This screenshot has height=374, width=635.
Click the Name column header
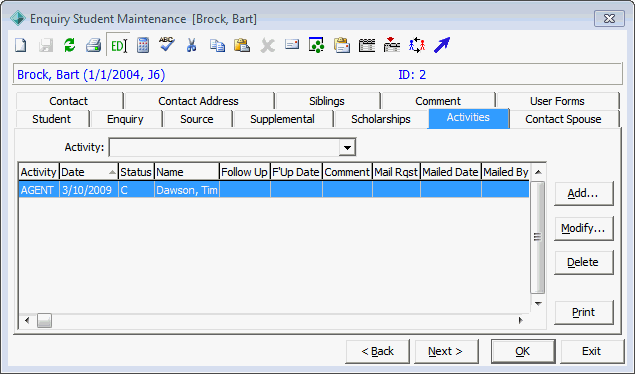187,172
